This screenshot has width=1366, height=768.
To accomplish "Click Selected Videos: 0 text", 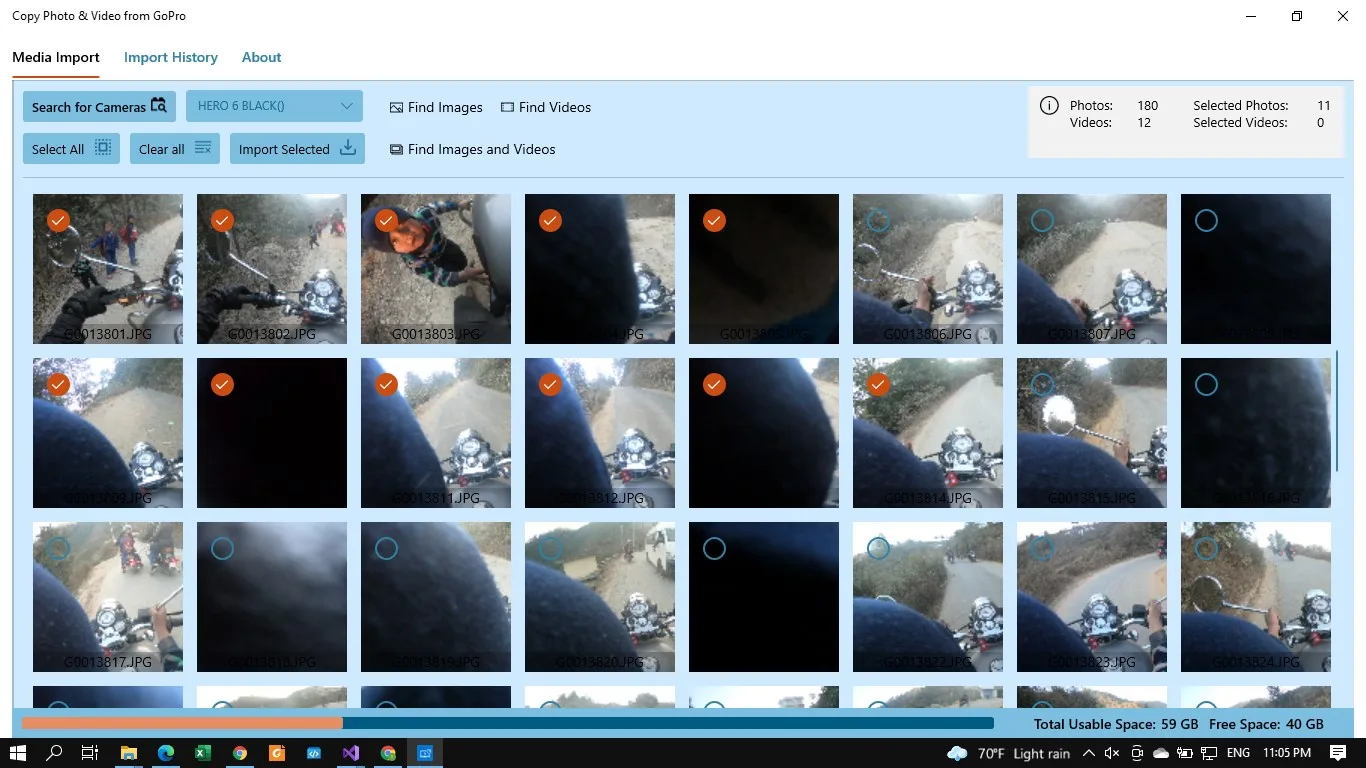I will [x=1259, y=122].
